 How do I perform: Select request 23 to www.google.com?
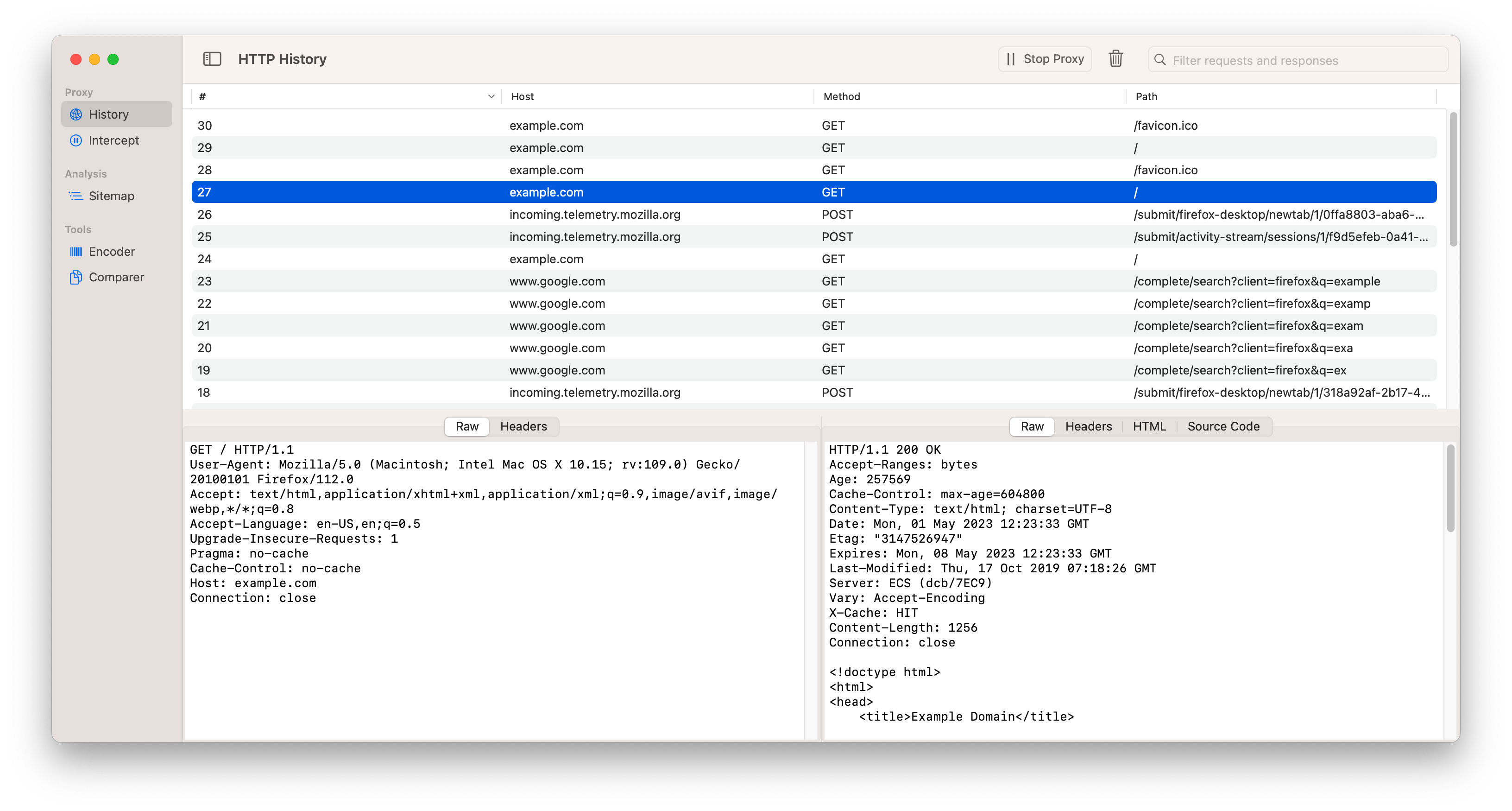pos(556,281)
